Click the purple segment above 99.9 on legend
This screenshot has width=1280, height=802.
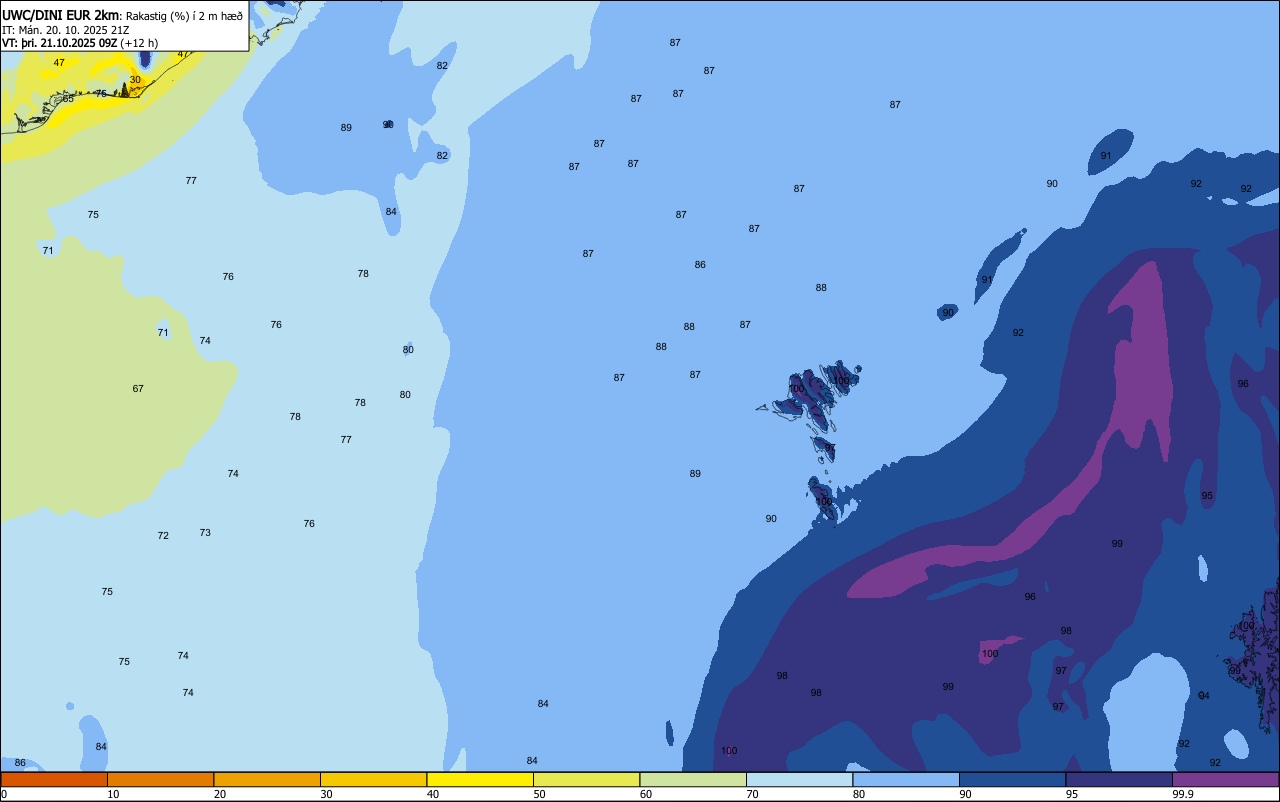[x=1225, y=779]
